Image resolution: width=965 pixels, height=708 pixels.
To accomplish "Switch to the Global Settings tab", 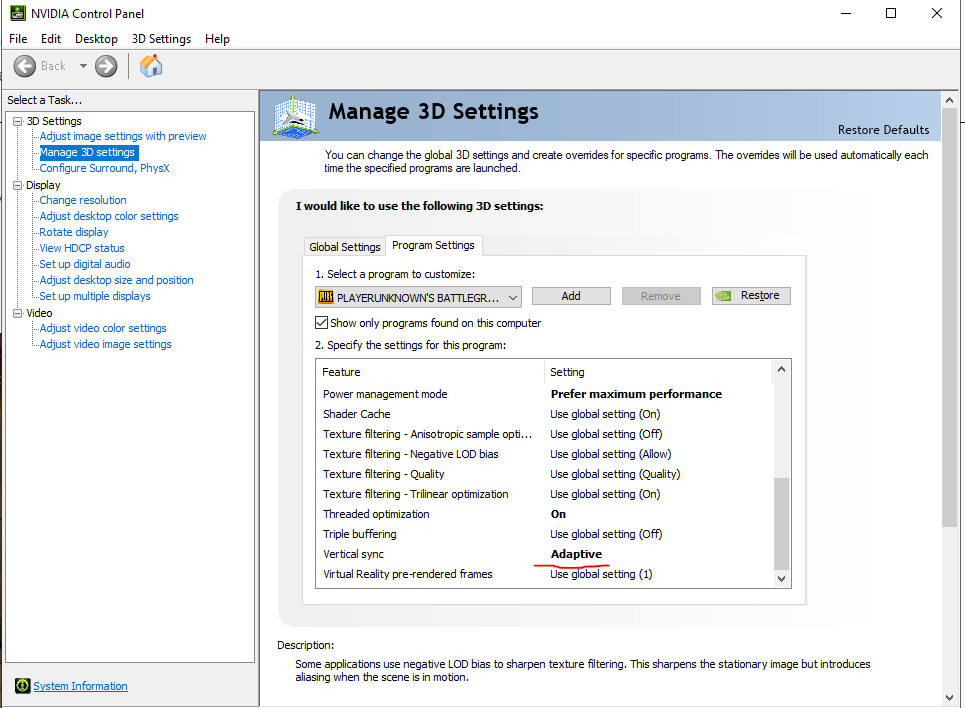I will [x=345, y=247].
